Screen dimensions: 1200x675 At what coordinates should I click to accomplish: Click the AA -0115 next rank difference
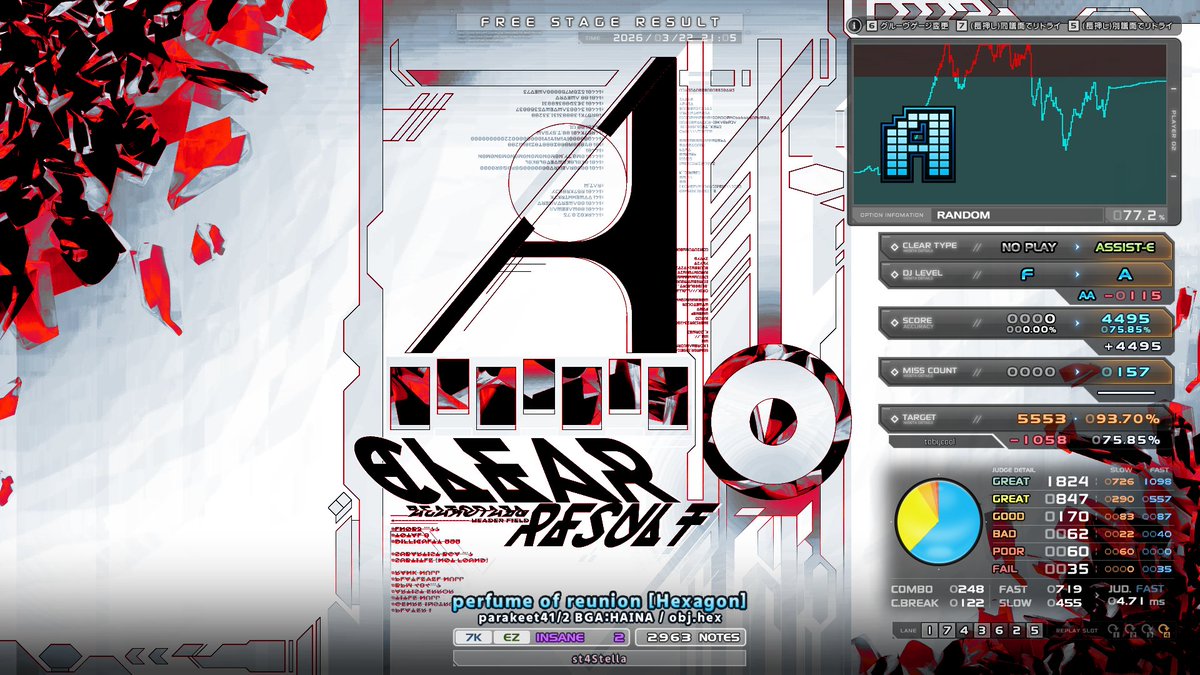tap(1121, 296)
